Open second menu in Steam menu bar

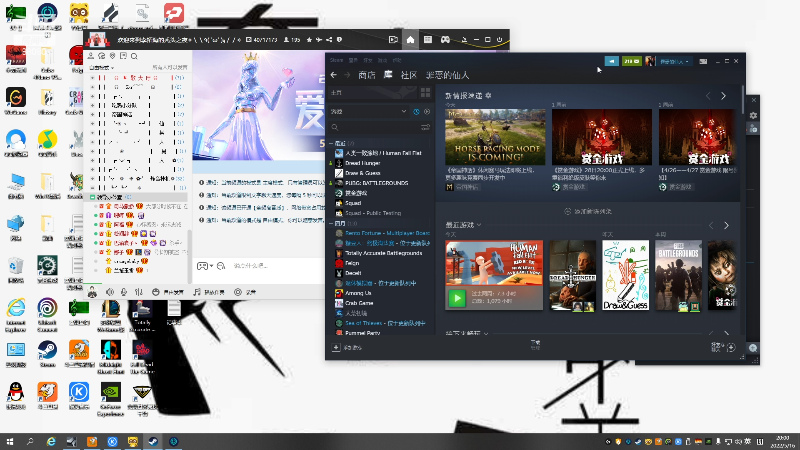[x=353, y=60]
